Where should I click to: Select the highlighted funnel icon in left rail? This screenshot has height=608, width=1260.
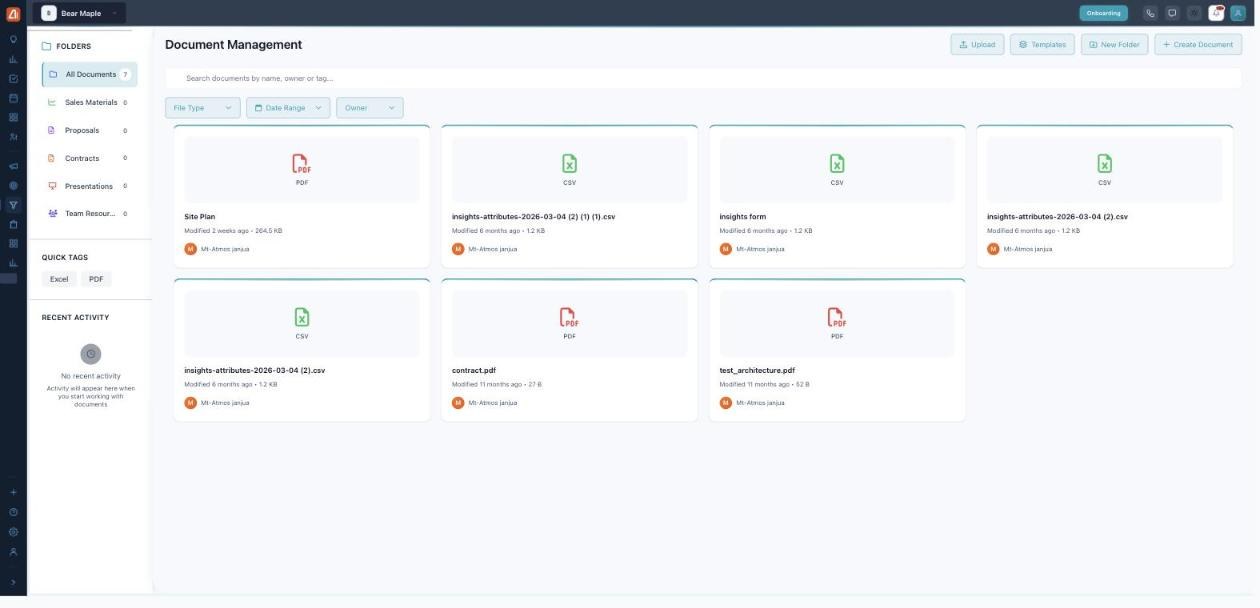pyautogui.click(x=13, y=205)
